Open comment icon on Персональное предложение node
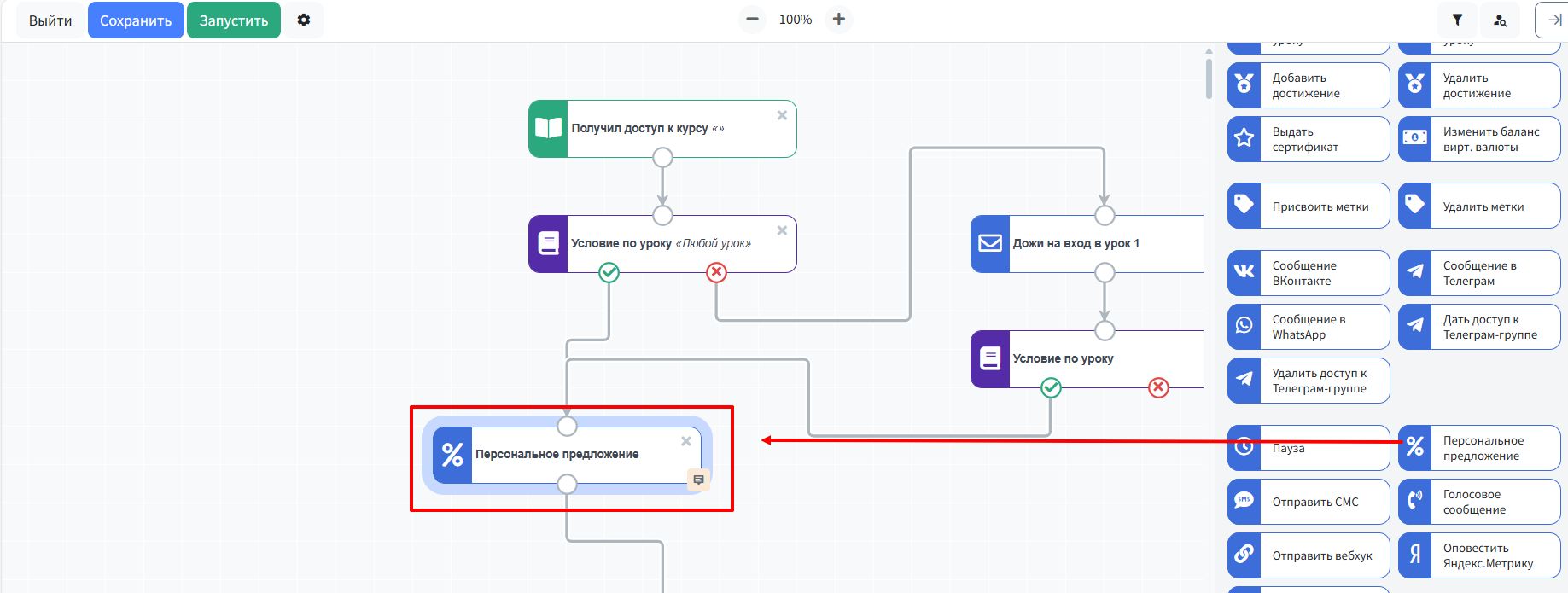The height and width of the screenshot is (593, 1568). click(x=698, y=480)
